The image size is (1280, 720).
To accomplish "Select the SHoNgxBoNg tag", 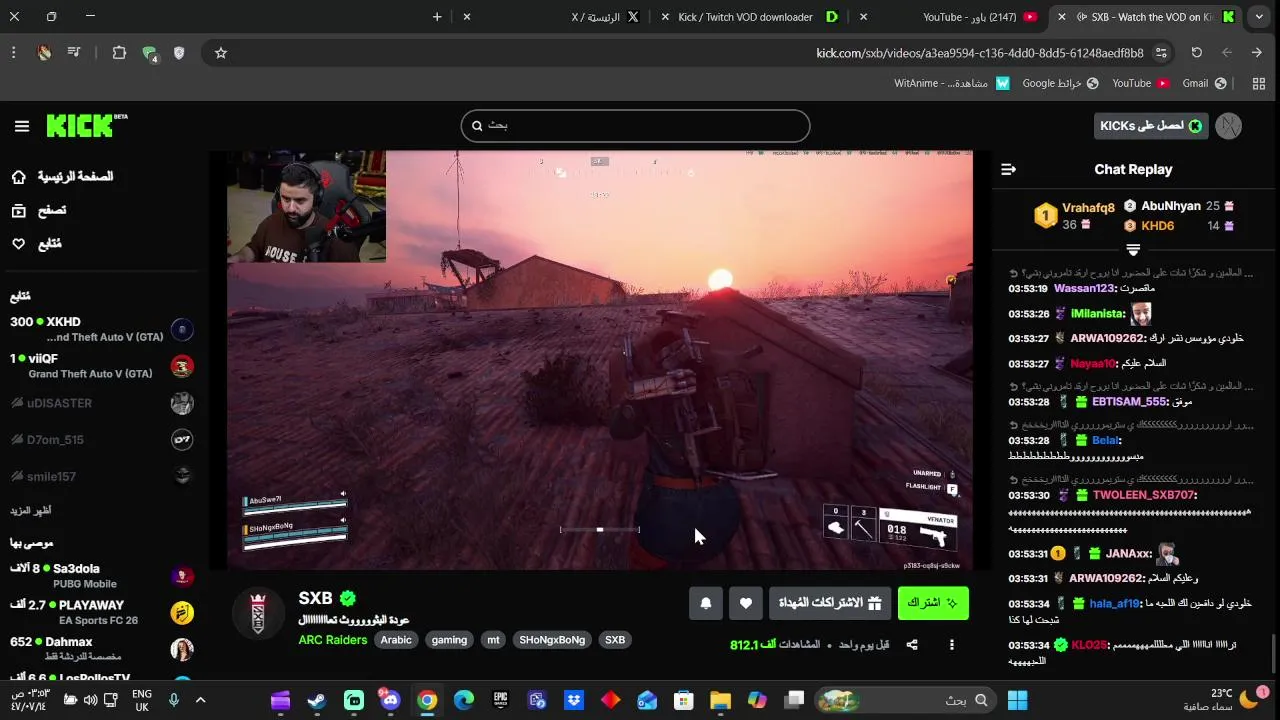I will [x=552, y=640].
